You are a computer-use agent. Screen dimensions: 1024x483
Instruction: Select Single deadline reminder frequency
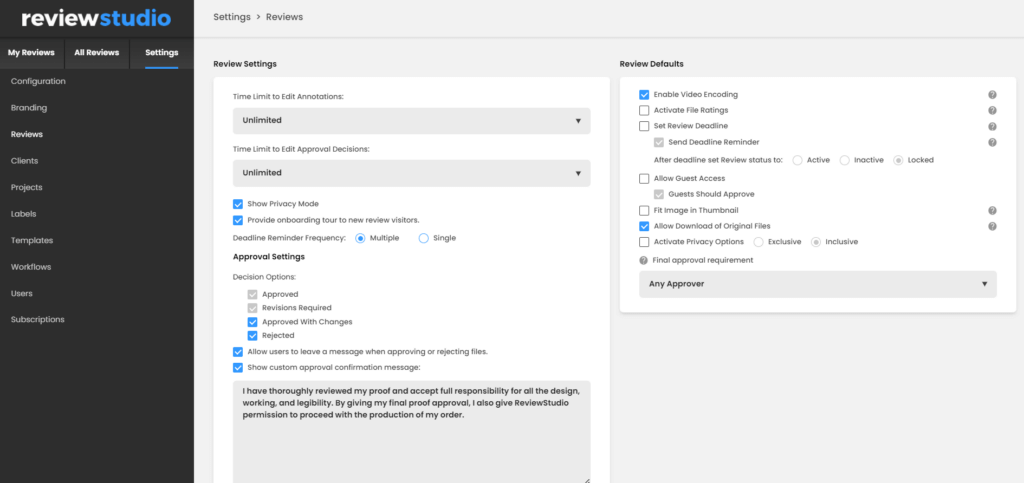click(423, 238)
